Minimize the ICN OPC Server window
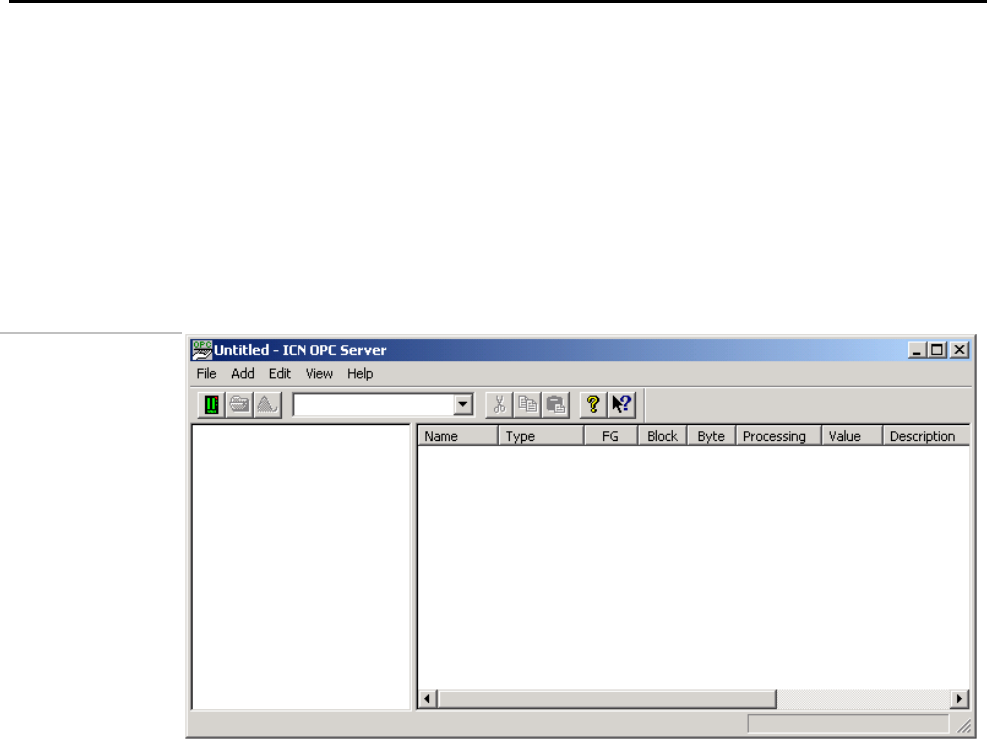987x740 pixels. [x=916, y=350]
